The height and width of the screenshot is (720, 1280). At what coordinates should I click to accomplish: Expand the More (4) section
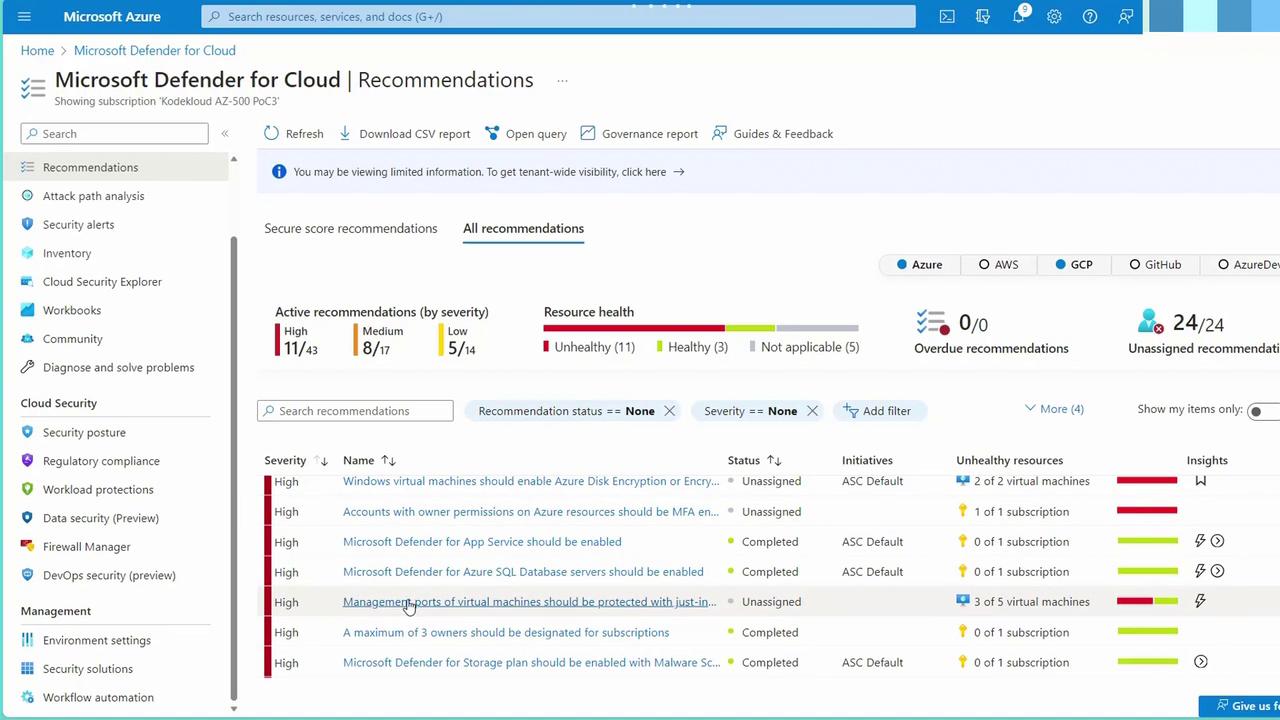point(1054,409)
